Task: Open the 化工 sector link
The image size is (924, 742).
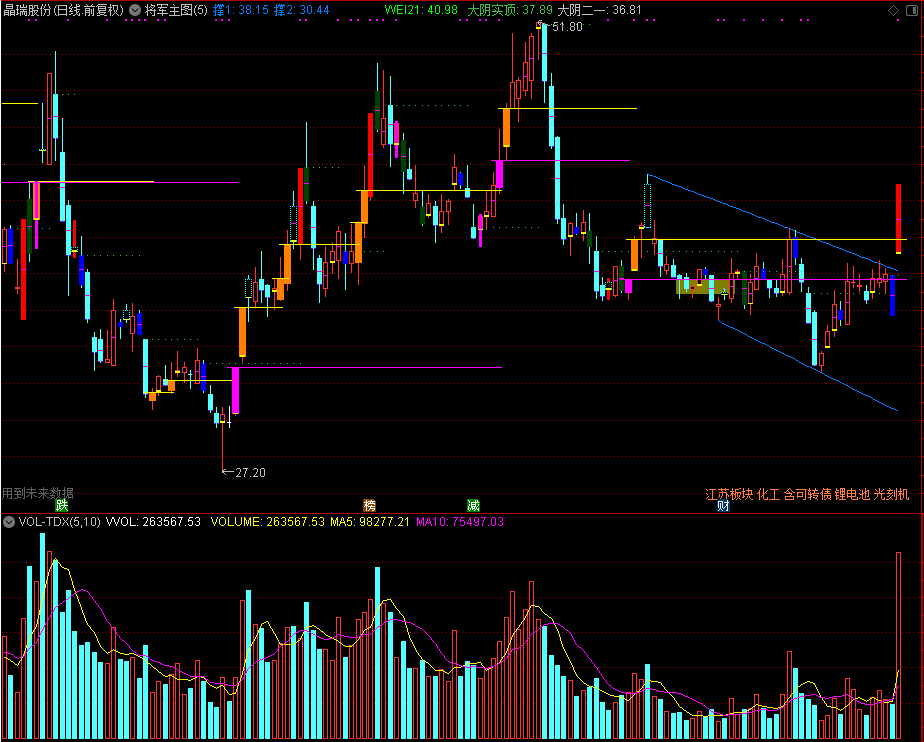Action: pos(768,494)
